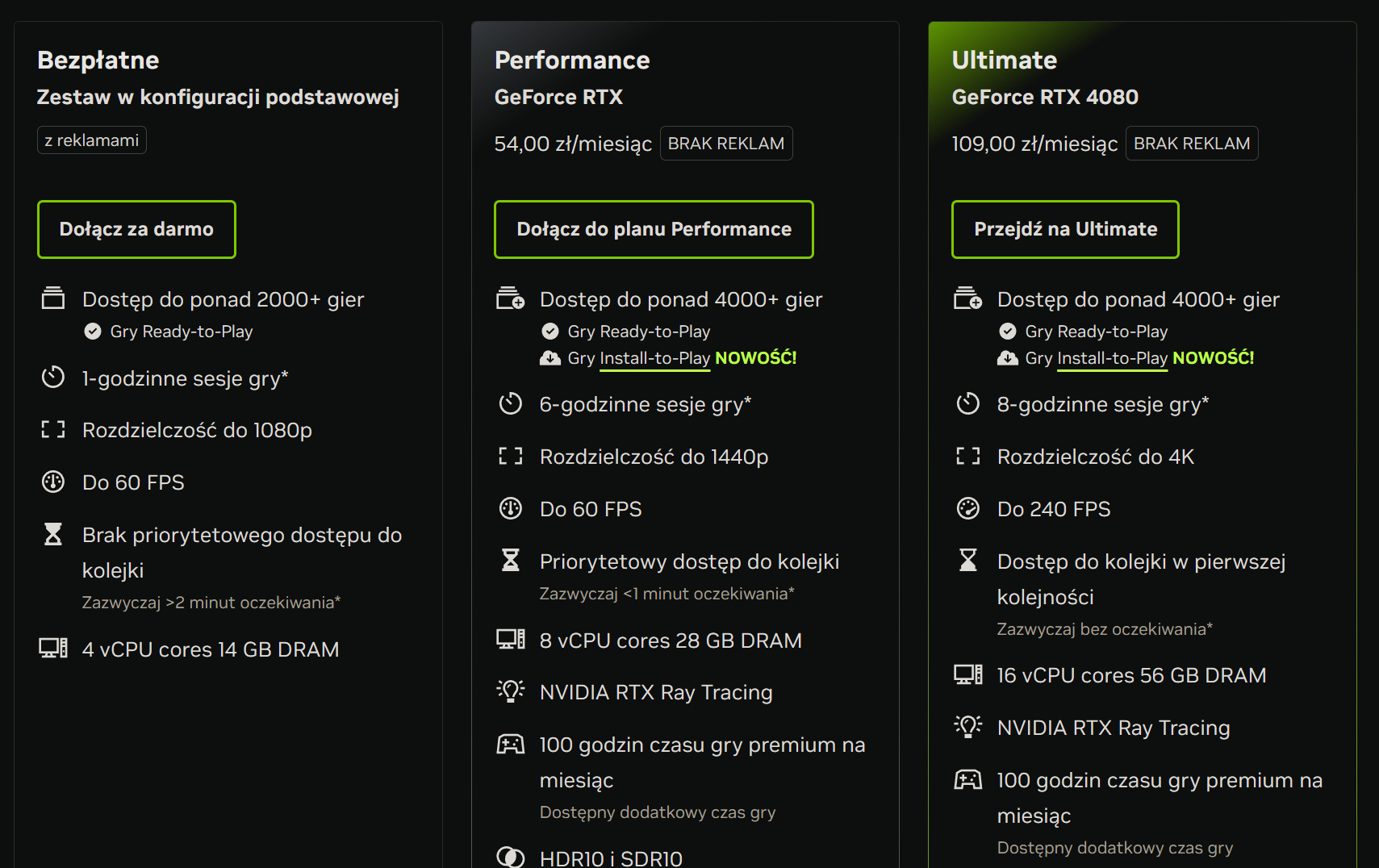Screen dimensions: 1379x868
Task: Click the hourglass icon in Performance plan
Action: (511, 561)
